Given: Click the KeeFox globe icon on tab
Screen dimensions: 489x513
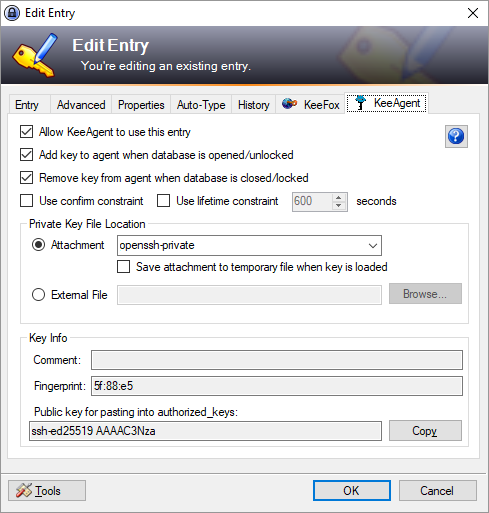Looking at the screenshot, I should click(x=289, y=104).
